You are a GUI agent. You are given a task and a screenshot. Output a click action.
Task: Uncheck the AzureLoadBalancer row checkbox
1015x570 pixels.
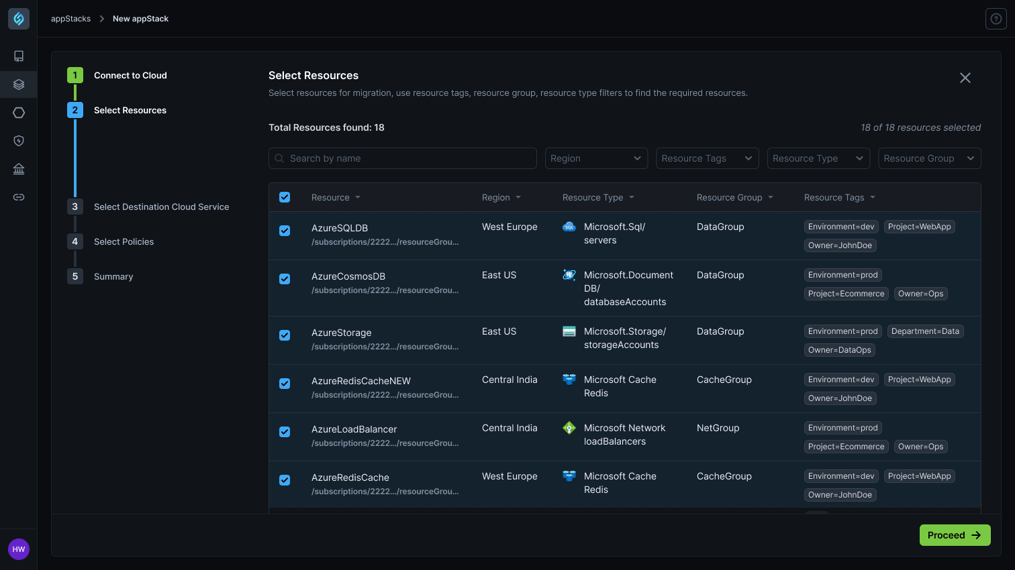(285, 432)
